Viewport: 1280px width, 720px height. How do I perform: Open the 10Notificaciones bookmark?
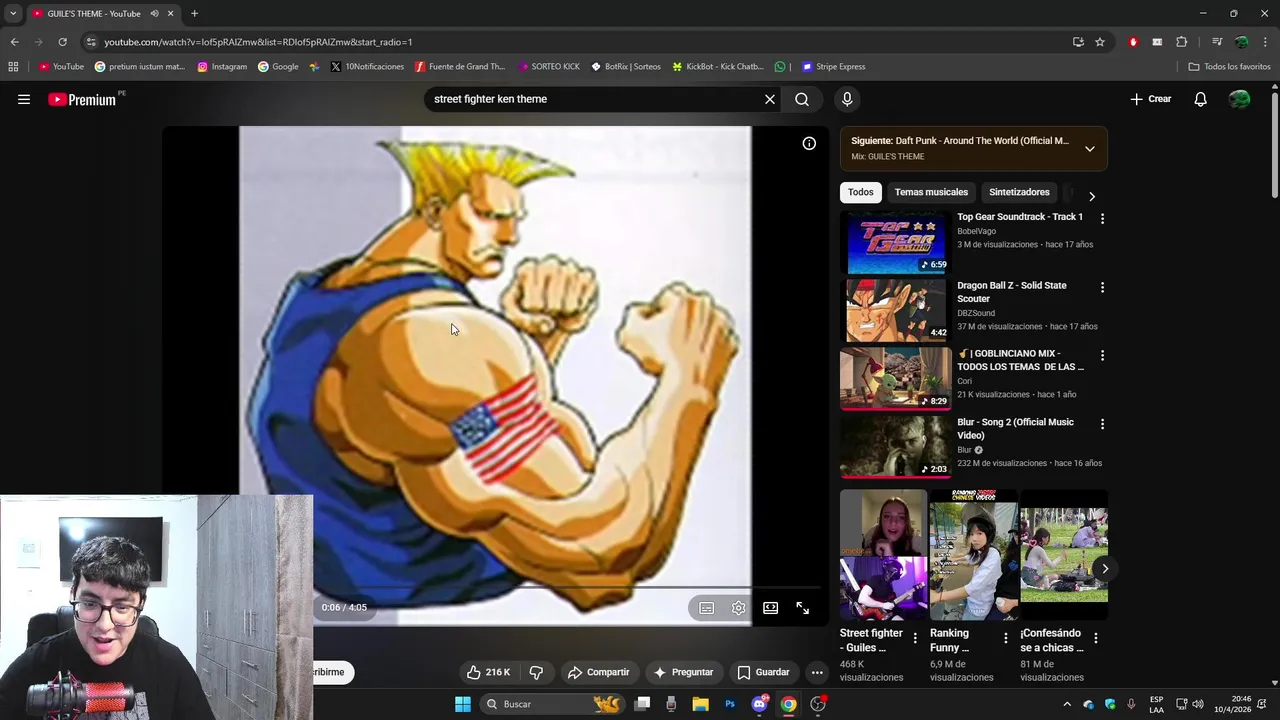point(366,67)
